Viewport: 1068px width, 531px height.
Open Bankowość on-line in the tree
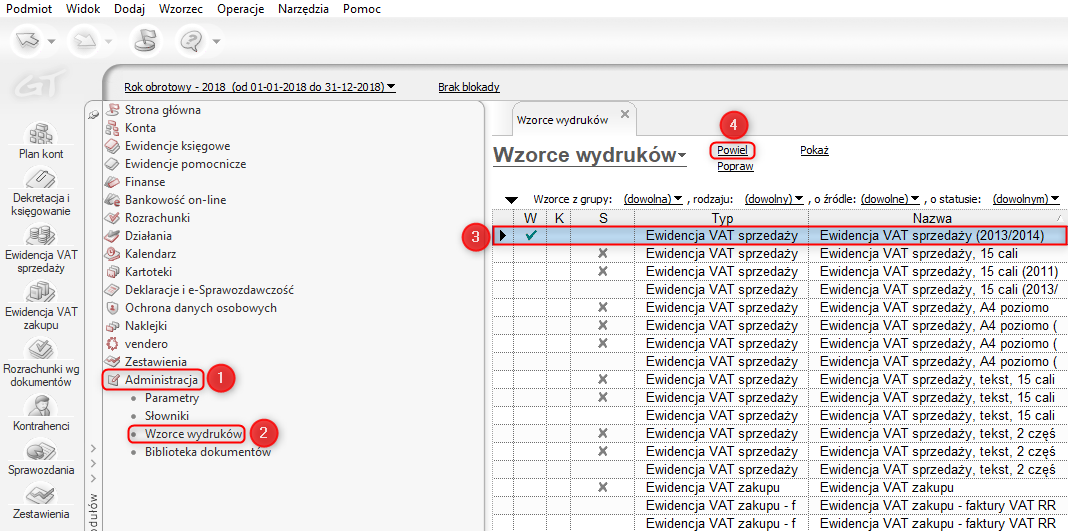[x=175, y=200]
